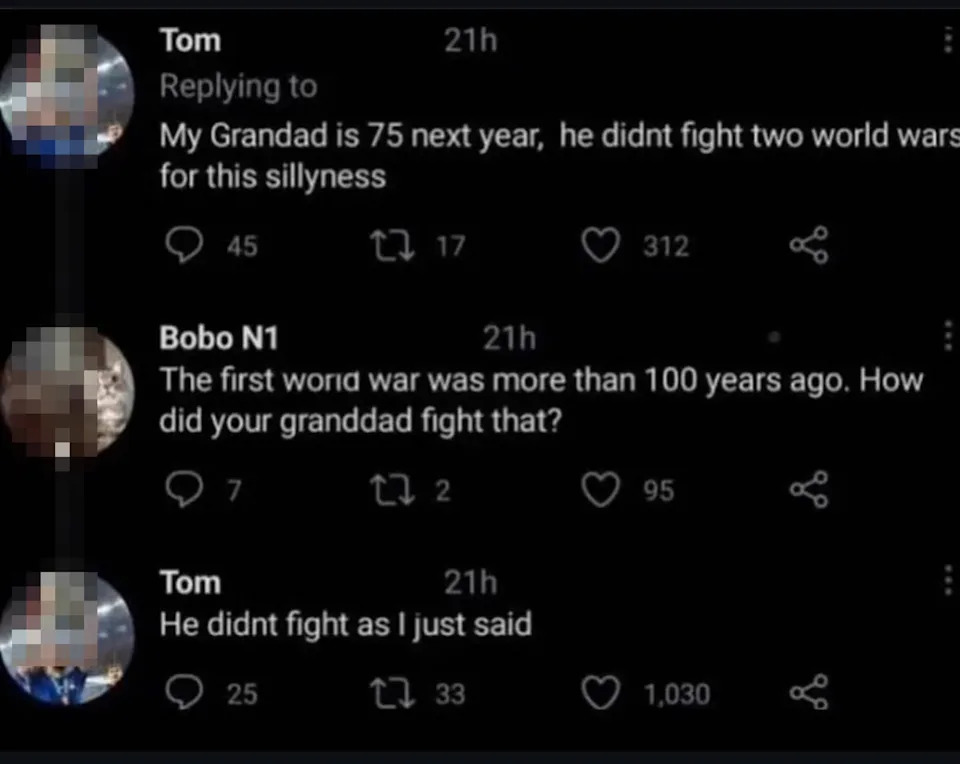Viewport: 960px width, 764px height.
Task: Open more options for Tom's first tweet
Action: pyautogui.click(x=947, y=40)
